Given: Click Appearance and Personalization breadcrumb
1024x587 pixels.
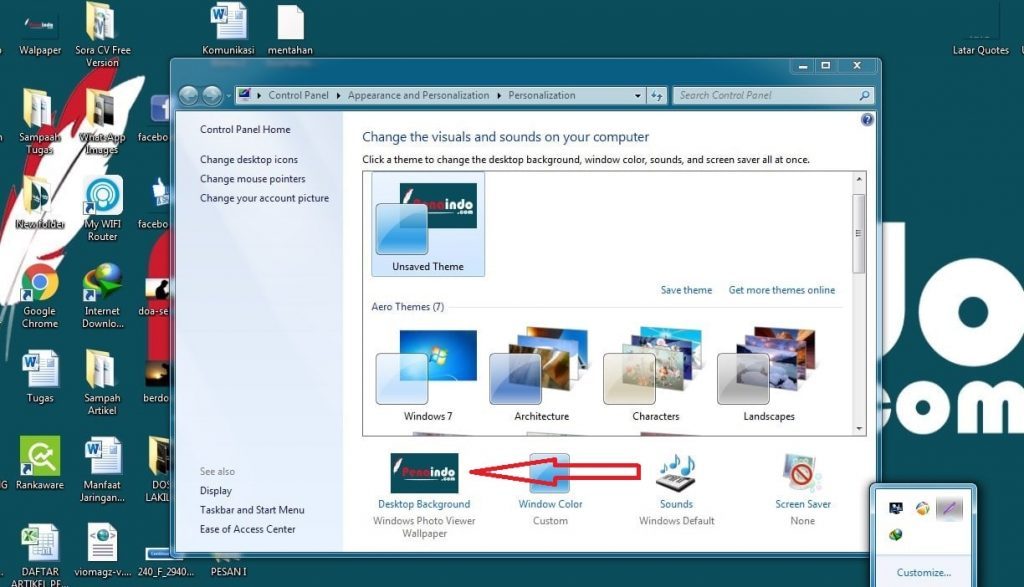Looking at the screenshot, I should [419, 95].
